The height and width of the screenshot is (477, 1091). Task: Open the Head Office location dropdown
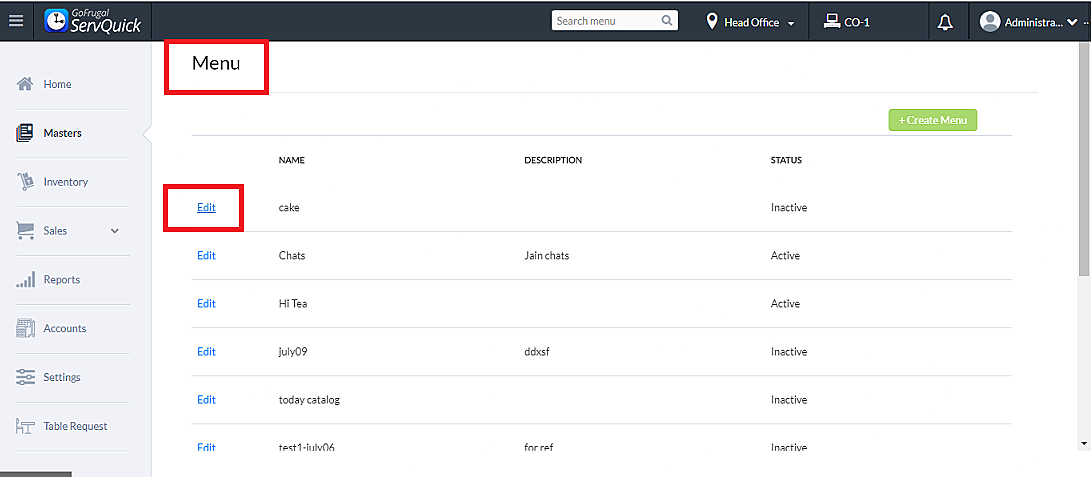pos(751,22)
